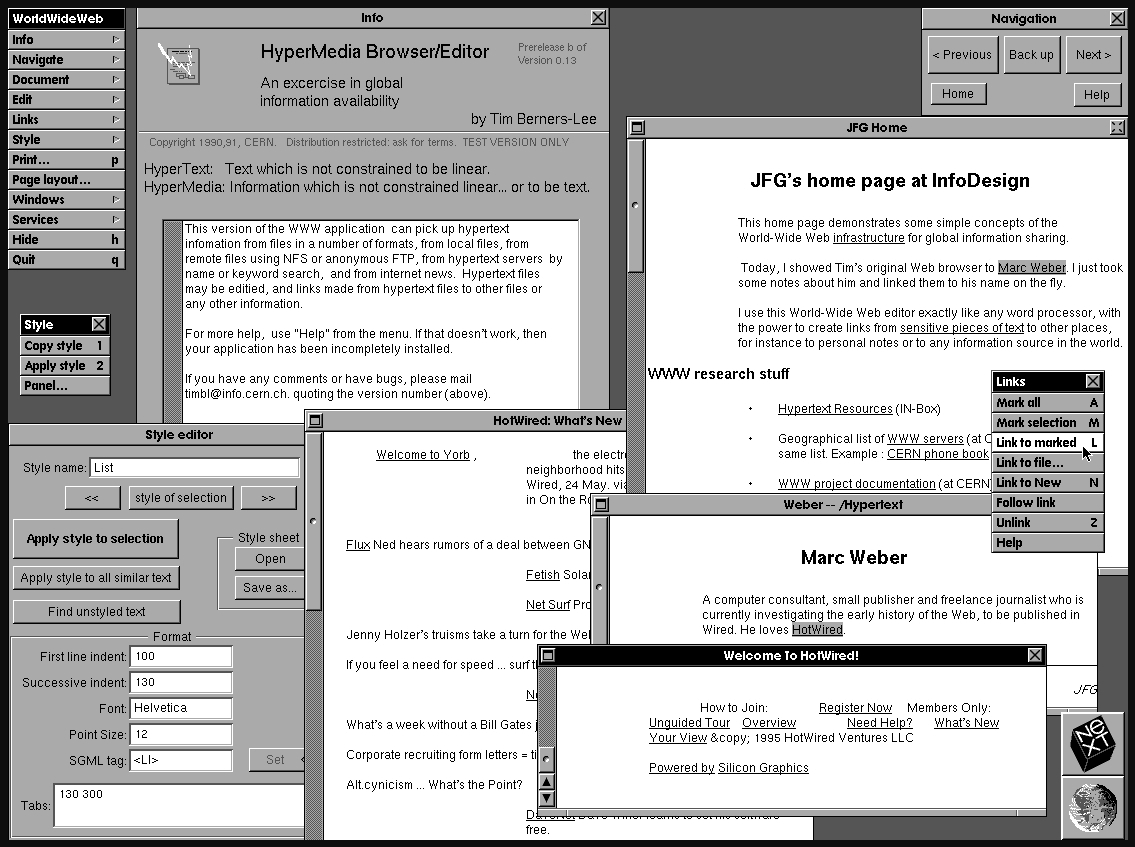Image resolution: width=1135 pixels, height=847 pixels.
Task: Expand the Edit submenu
Action: pos(66,99)
